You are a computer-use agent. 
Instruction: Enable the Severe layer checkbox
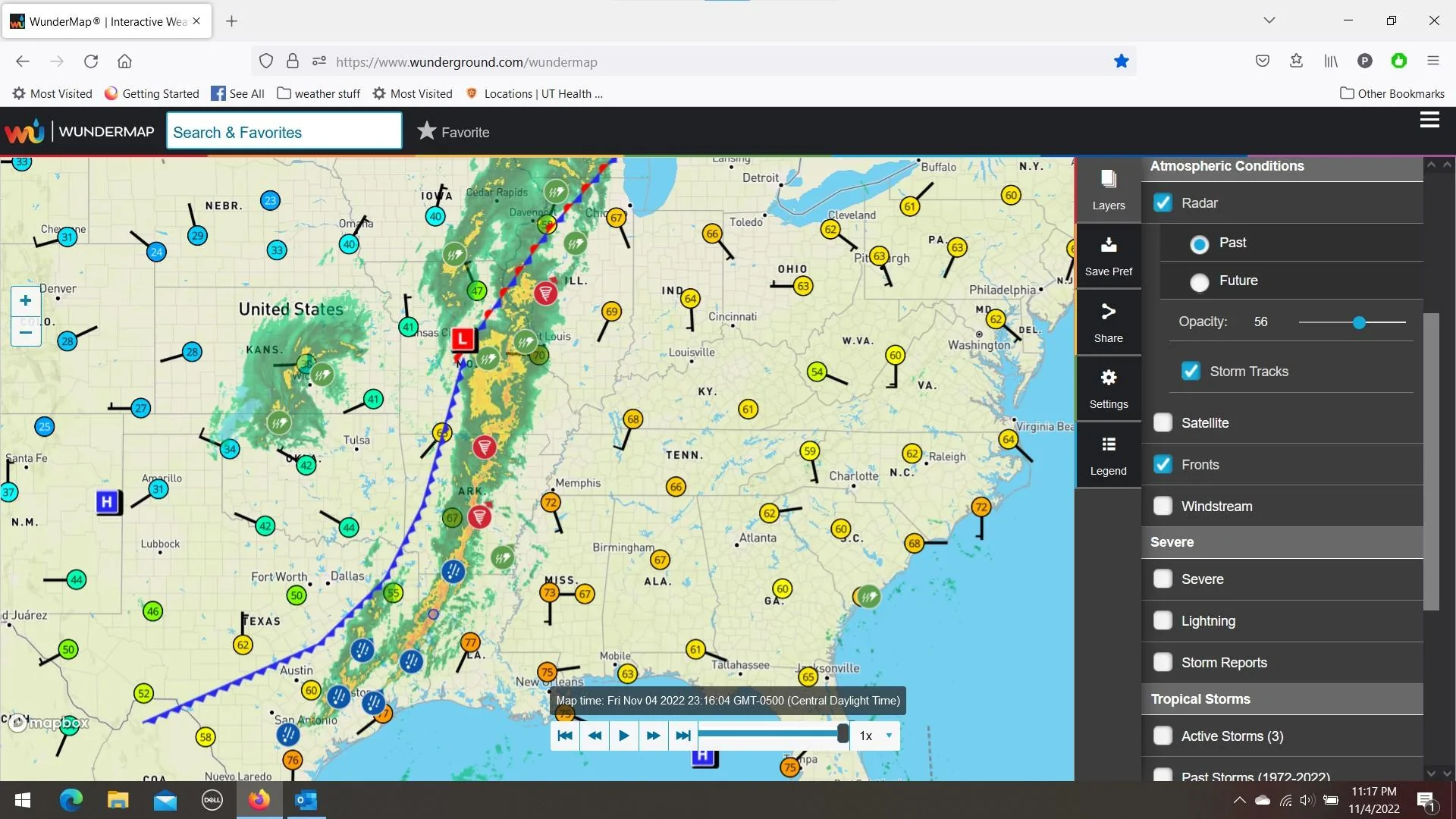click(x=1163, y=579)
